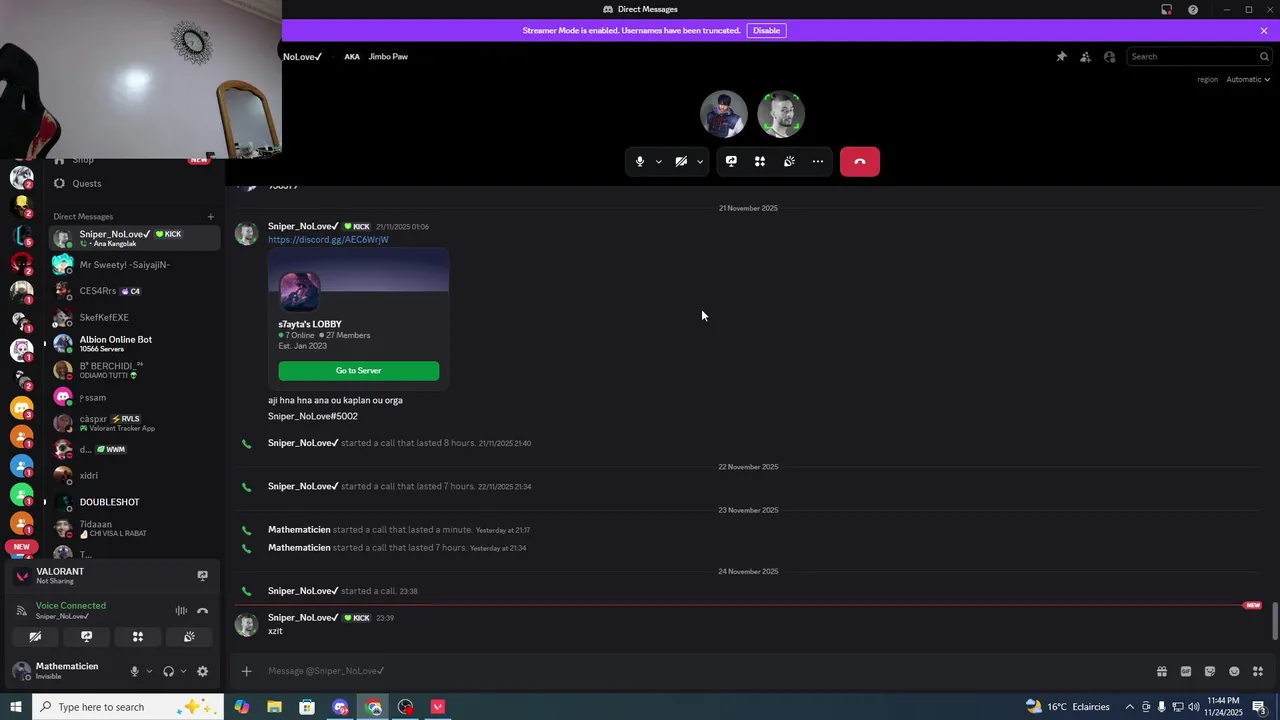The width and height of the screenshot is (1280, 720).
Task: Open the apps launcher in message bar
Action: click(1258, 672)
